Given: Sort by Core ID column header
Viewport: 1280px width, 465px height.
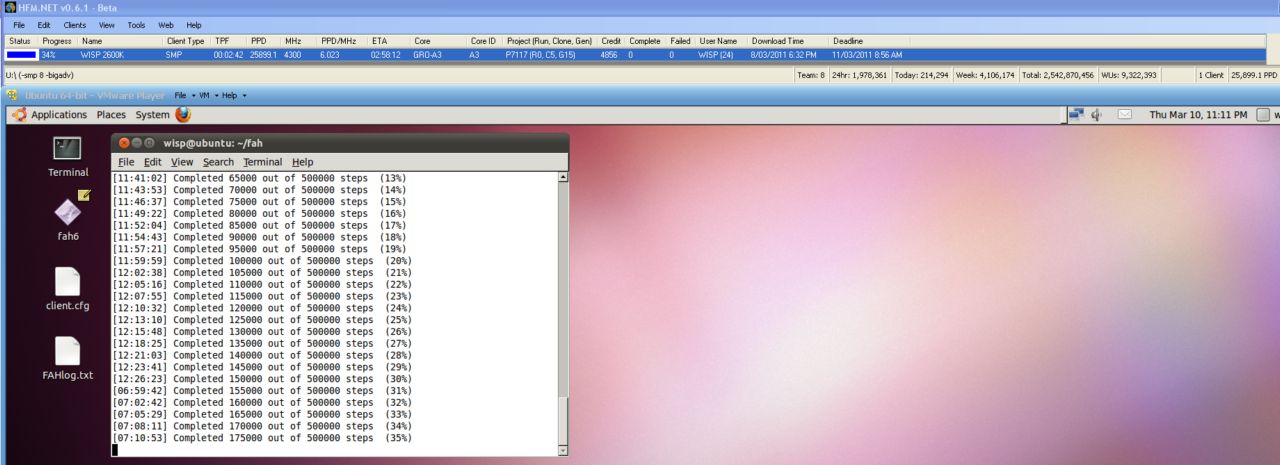Looking at the screenshot, I should (483, 41).
